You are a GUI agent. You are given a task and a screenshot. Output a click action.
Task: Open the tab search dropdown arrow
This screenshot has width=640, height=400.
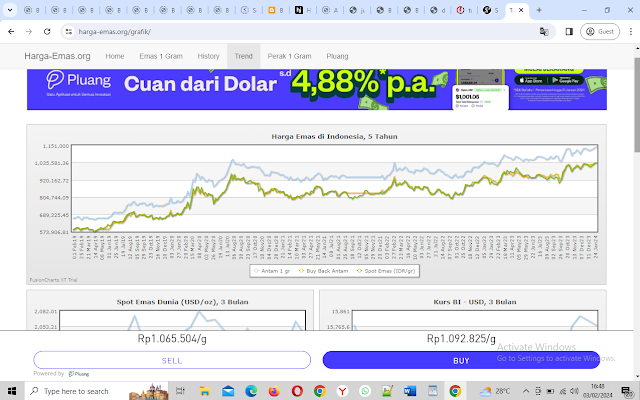(x=9, y=10)
